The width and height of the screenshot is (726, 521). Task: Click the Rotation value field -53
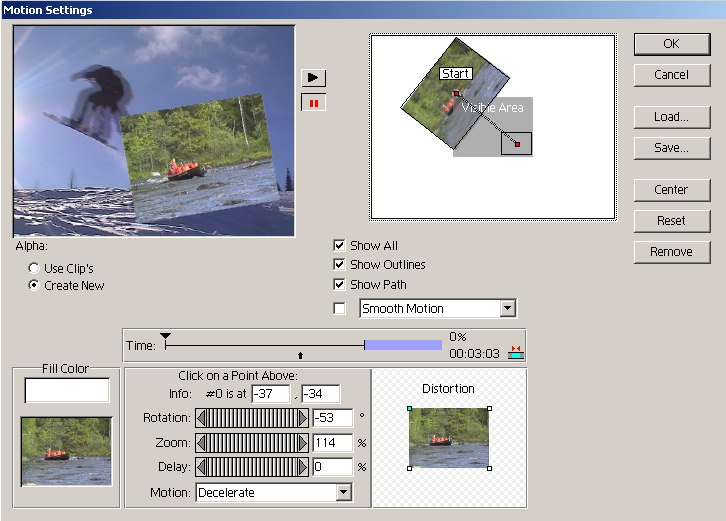(x=332, y=418)
